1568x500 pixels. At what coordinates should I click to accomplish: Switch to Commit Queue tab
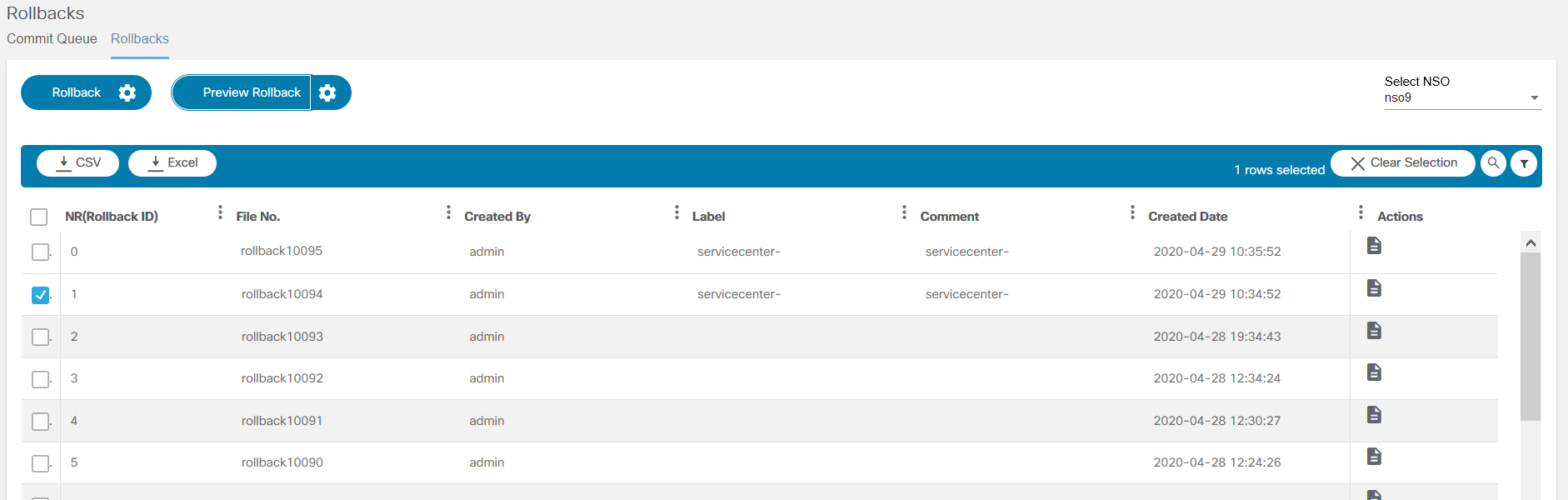click(52, 38)
